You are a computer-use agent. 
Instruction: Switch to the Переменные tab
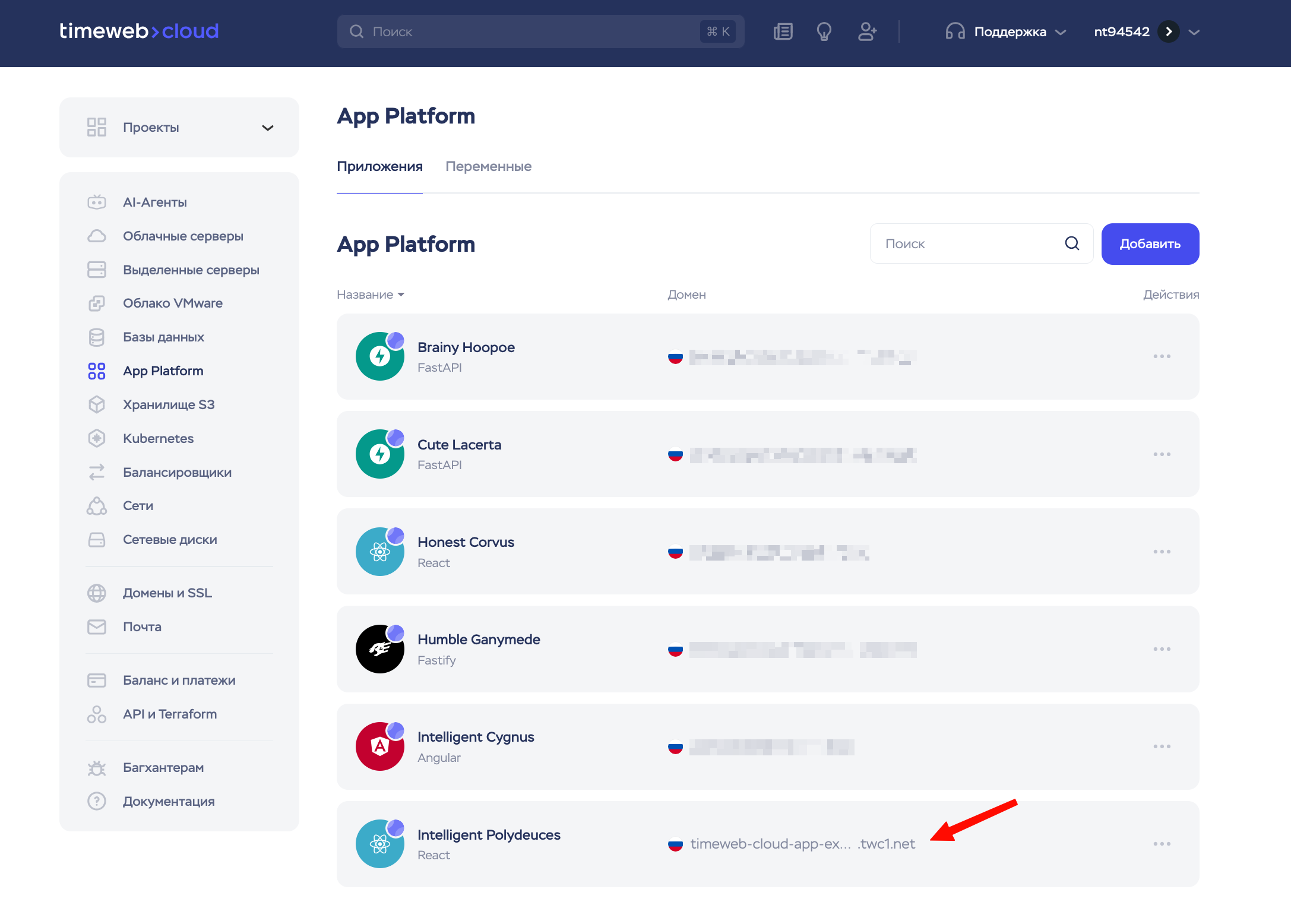click(x=488, y=166)
